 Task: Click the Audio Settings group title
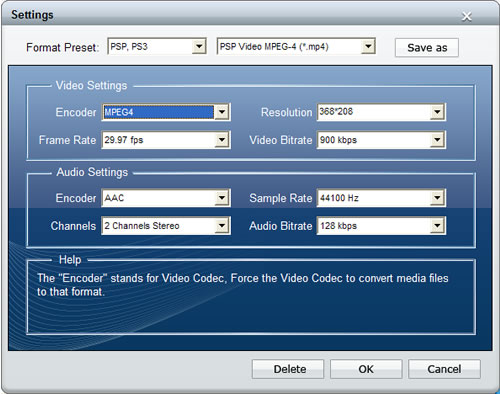92,172
